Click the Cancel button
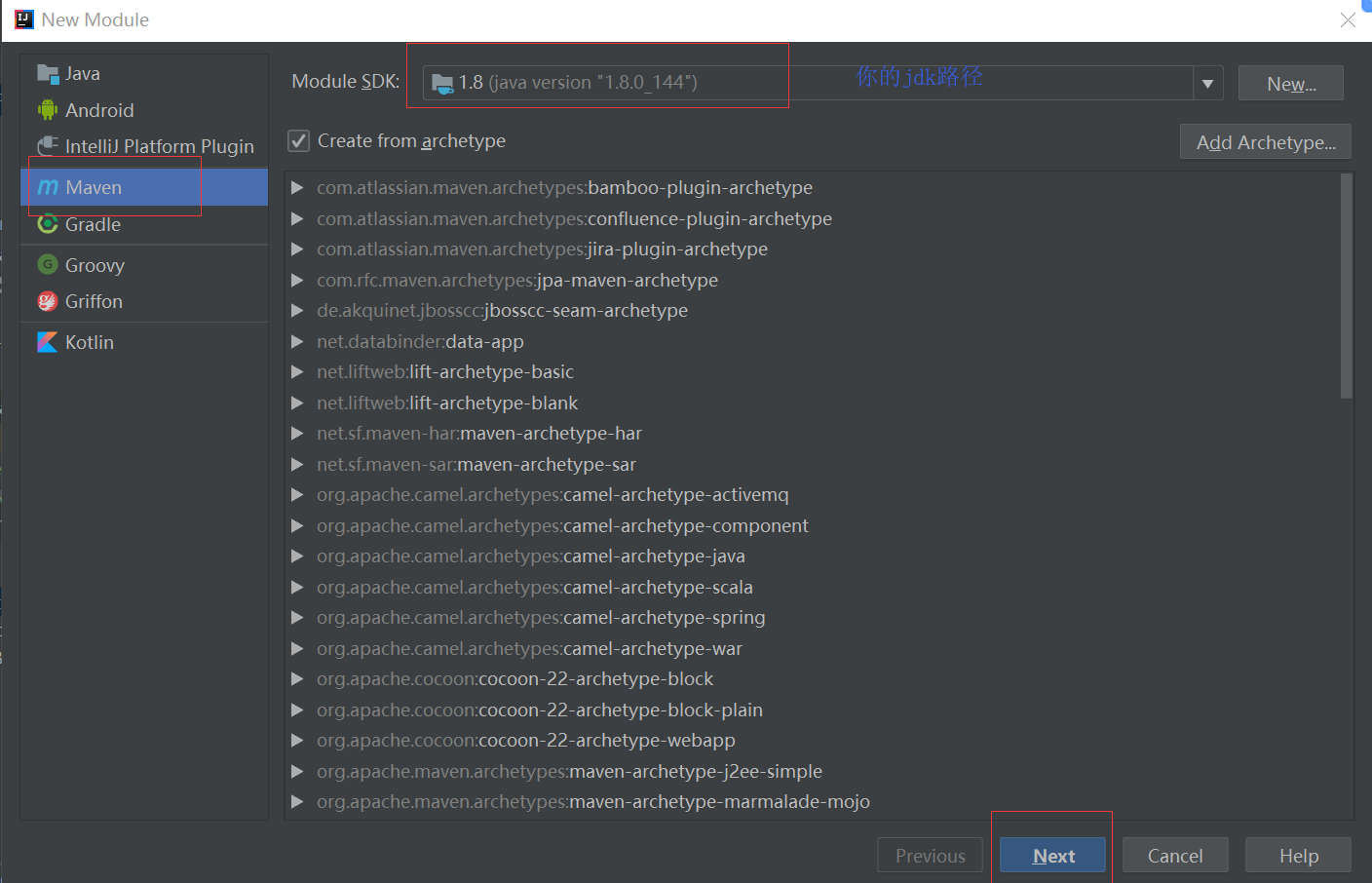 pos(1175,855)
